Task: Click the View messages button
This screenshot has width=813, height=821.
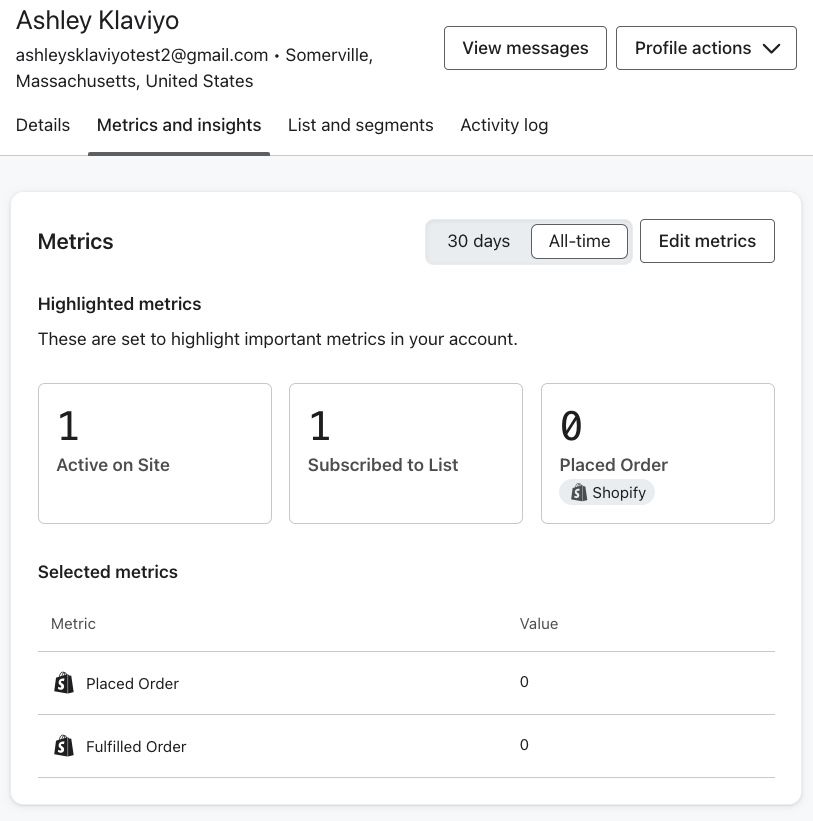Action: pos(525,47)
